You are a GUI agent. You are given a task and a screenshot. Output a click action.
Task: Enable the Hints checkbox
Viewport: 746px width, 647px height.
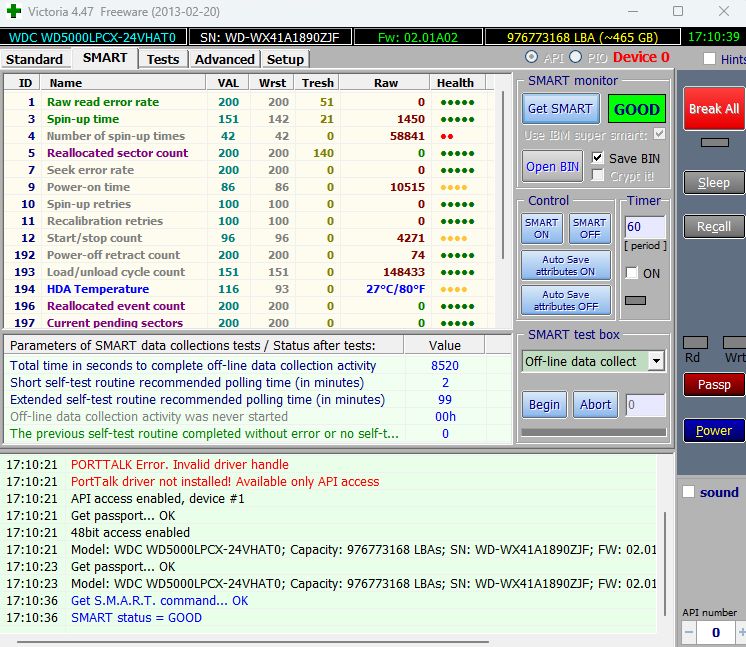click(x=709, y=59)
